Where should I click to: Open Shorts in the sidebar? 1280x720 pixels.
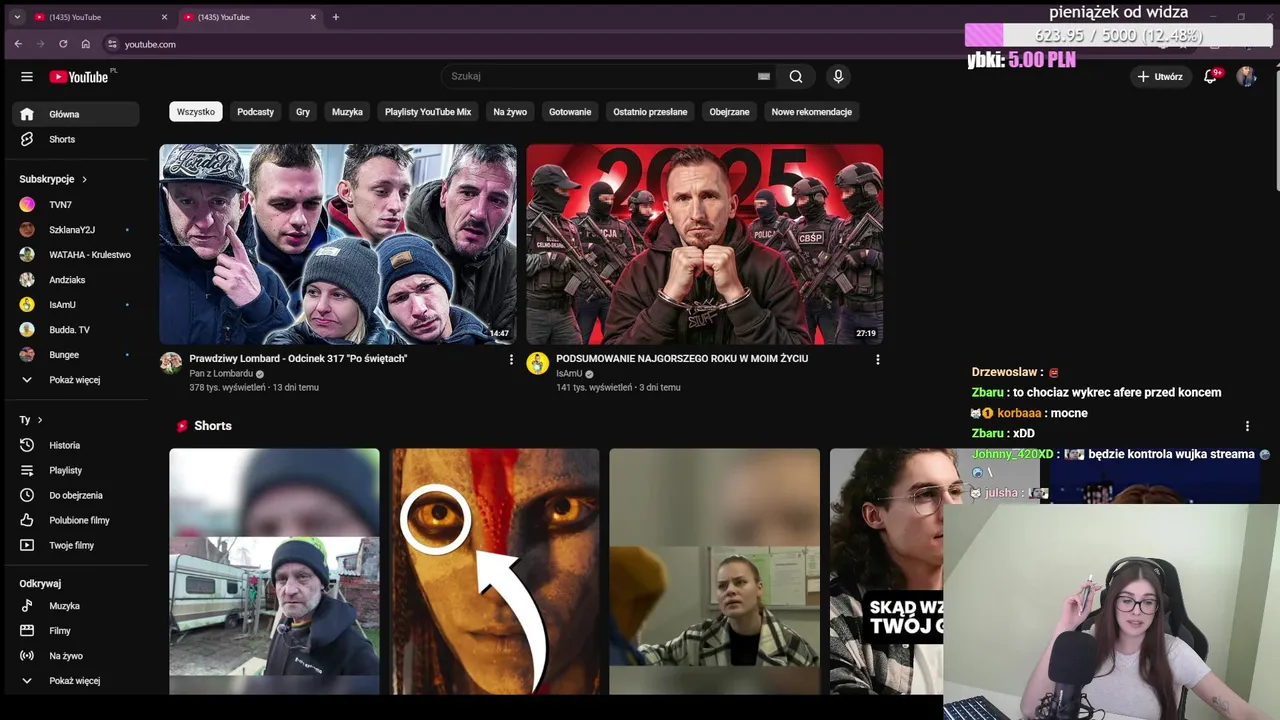[76, 139]
